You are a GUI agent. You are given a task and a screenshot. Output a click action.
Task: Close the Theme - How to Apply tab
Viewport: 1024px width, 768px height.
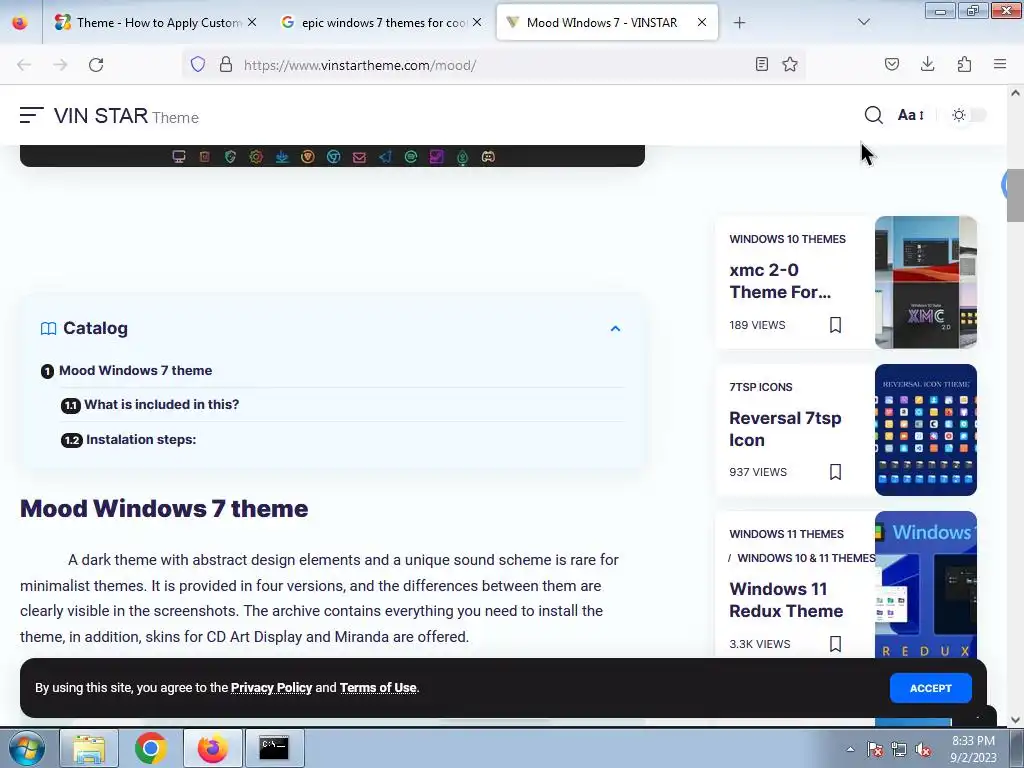click(252, 22)
